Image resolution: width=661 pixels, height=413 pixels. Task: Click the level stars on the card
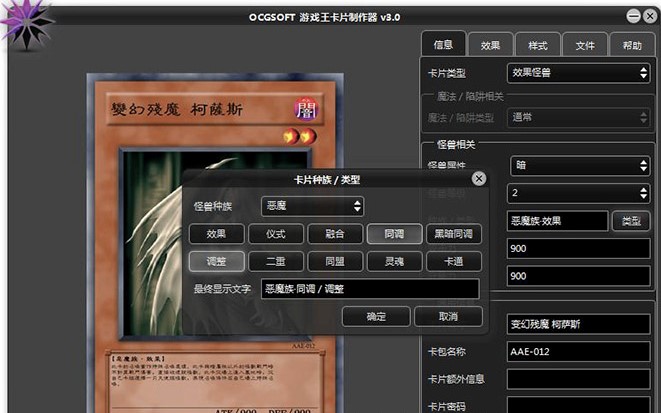[299, 137]
